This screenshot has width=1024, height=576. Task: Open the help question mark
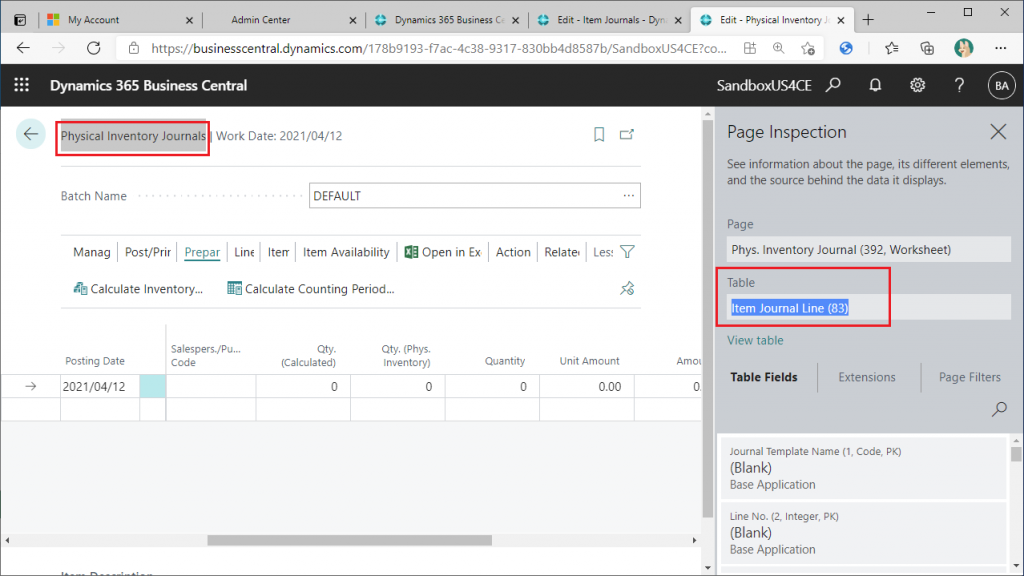(959, 85)
